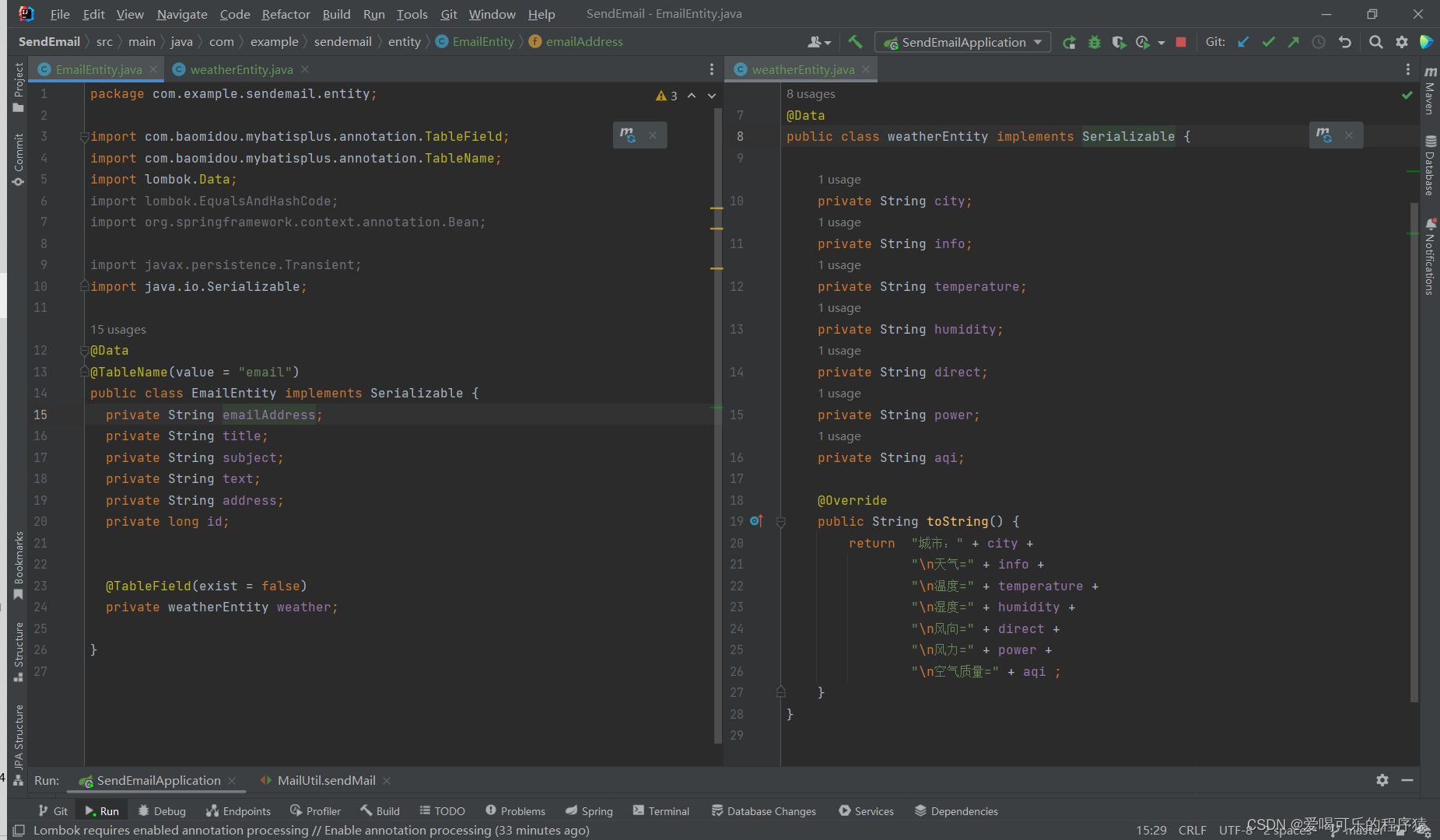The height and width of the screenshot is (840, 1440).
Task: Open the Tools menu
Action: pos(412,14)
